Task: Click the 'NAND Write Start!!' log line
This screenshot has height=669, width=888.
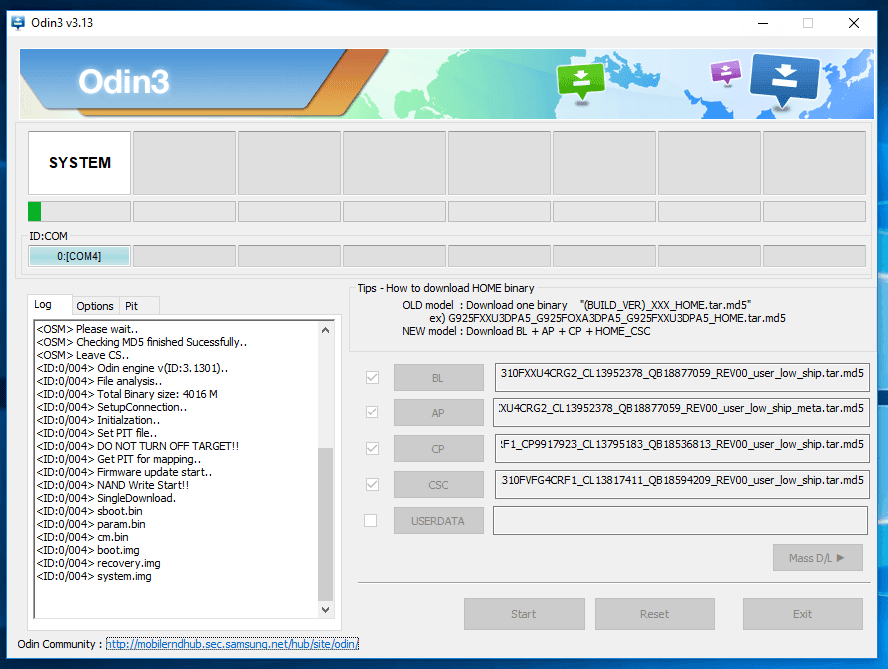Action: click(113, 485)
